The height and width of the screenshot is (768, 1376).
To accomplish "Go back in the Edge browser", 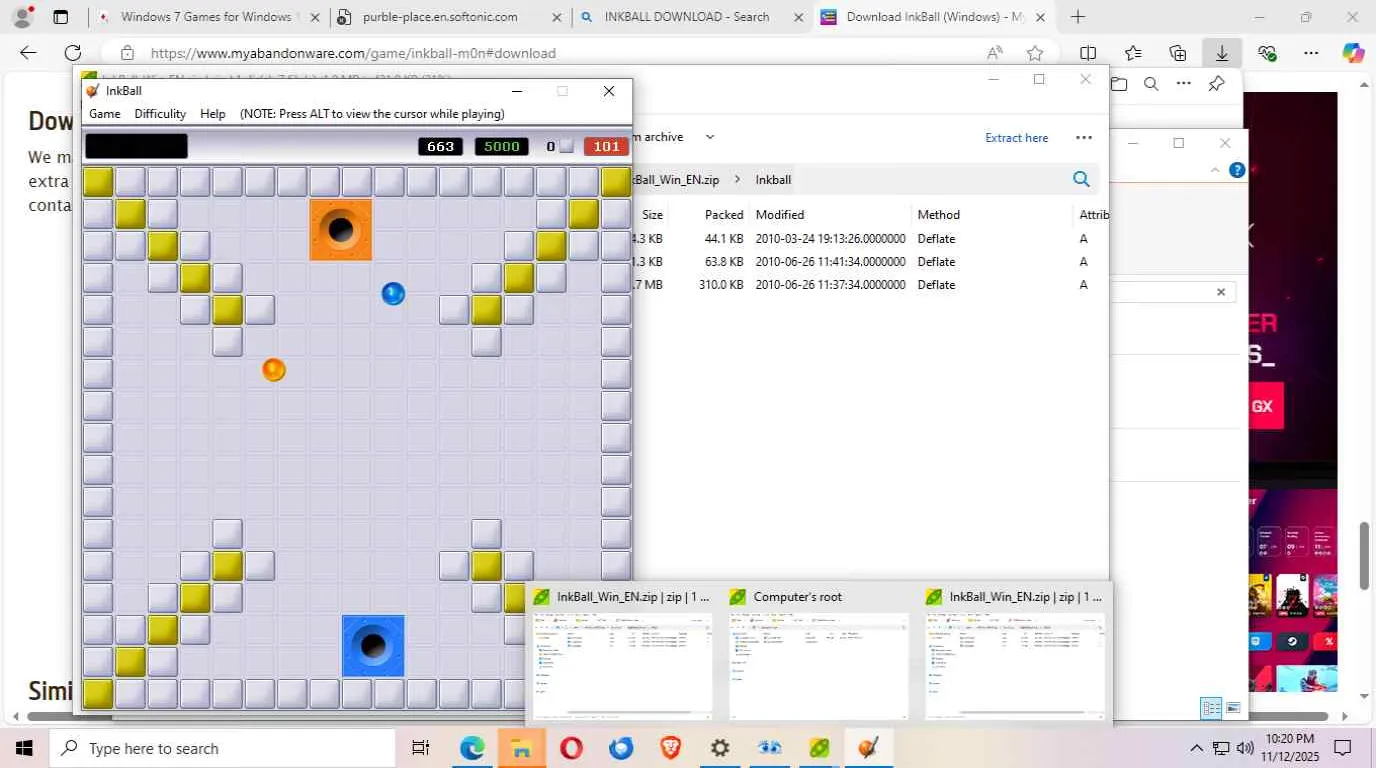I will click(x=28, y=53).
